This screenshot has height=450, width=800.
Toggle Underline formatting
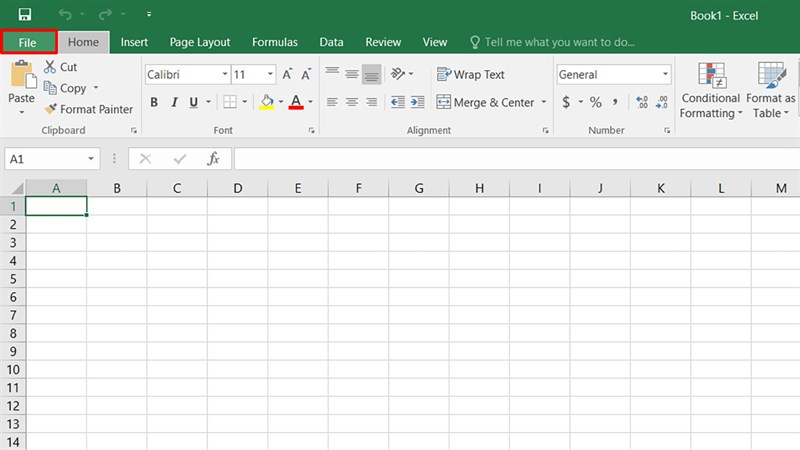tap(193, 102)
